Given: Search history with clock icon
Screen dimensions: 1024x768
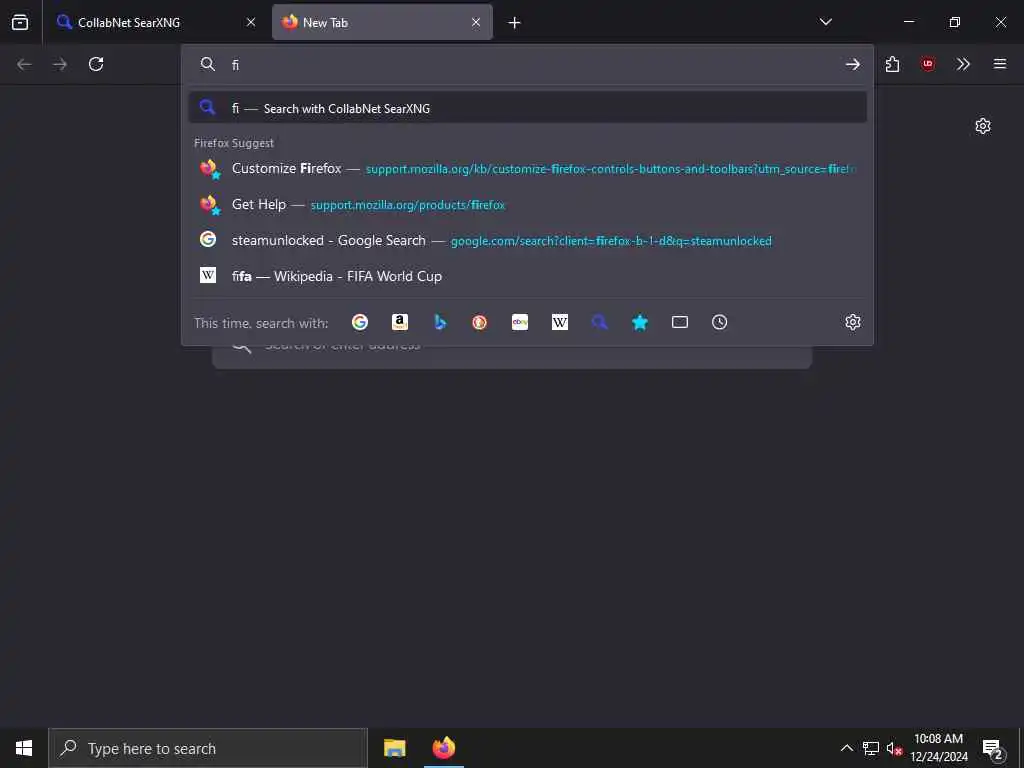Looking at the screenshot, I should [x=720, y=322].
